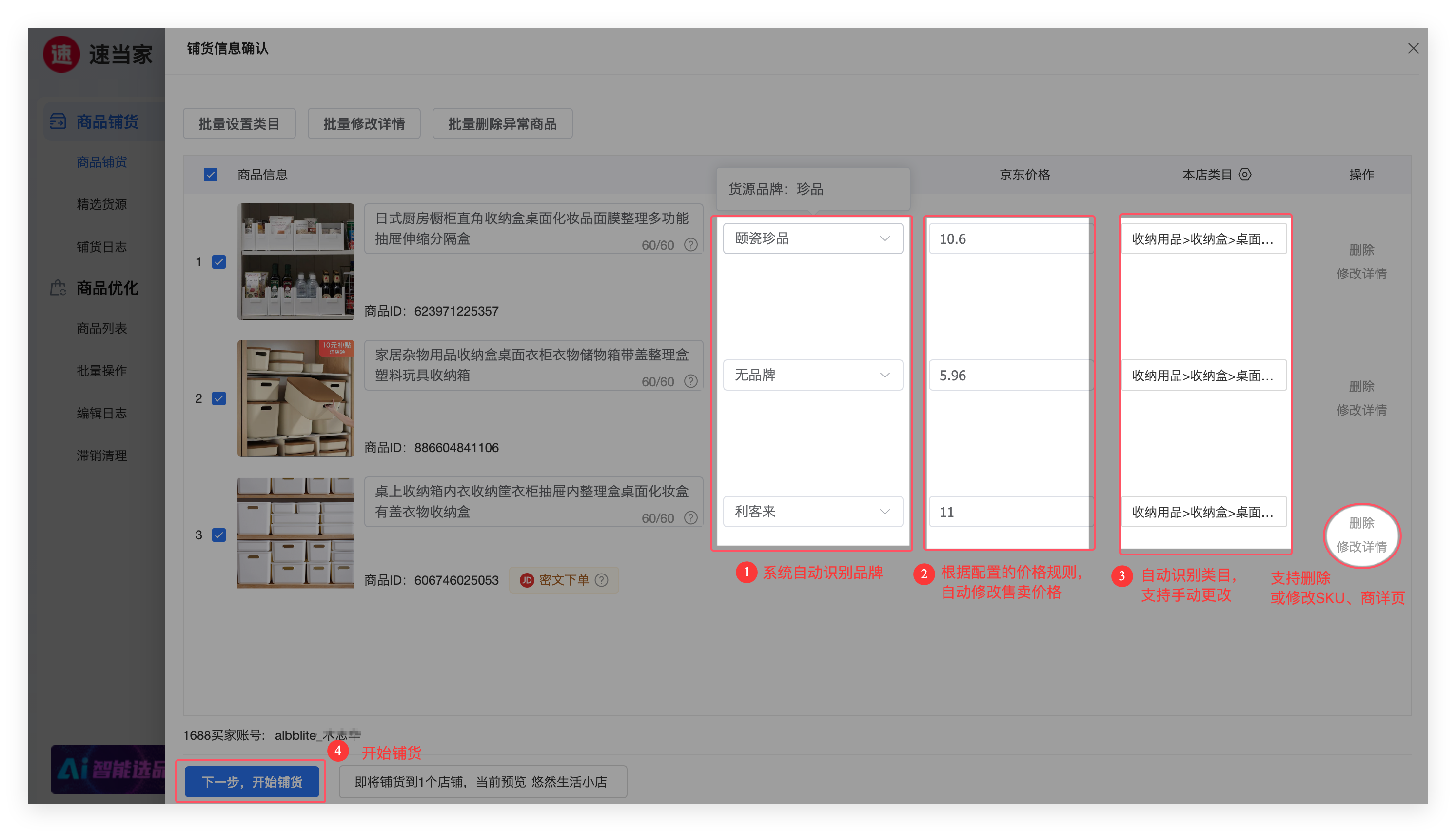Viewport: 1456px width, 832px height.
Task: Click the 10.6 京东价格 input field
Action: tap(1008, 239)
